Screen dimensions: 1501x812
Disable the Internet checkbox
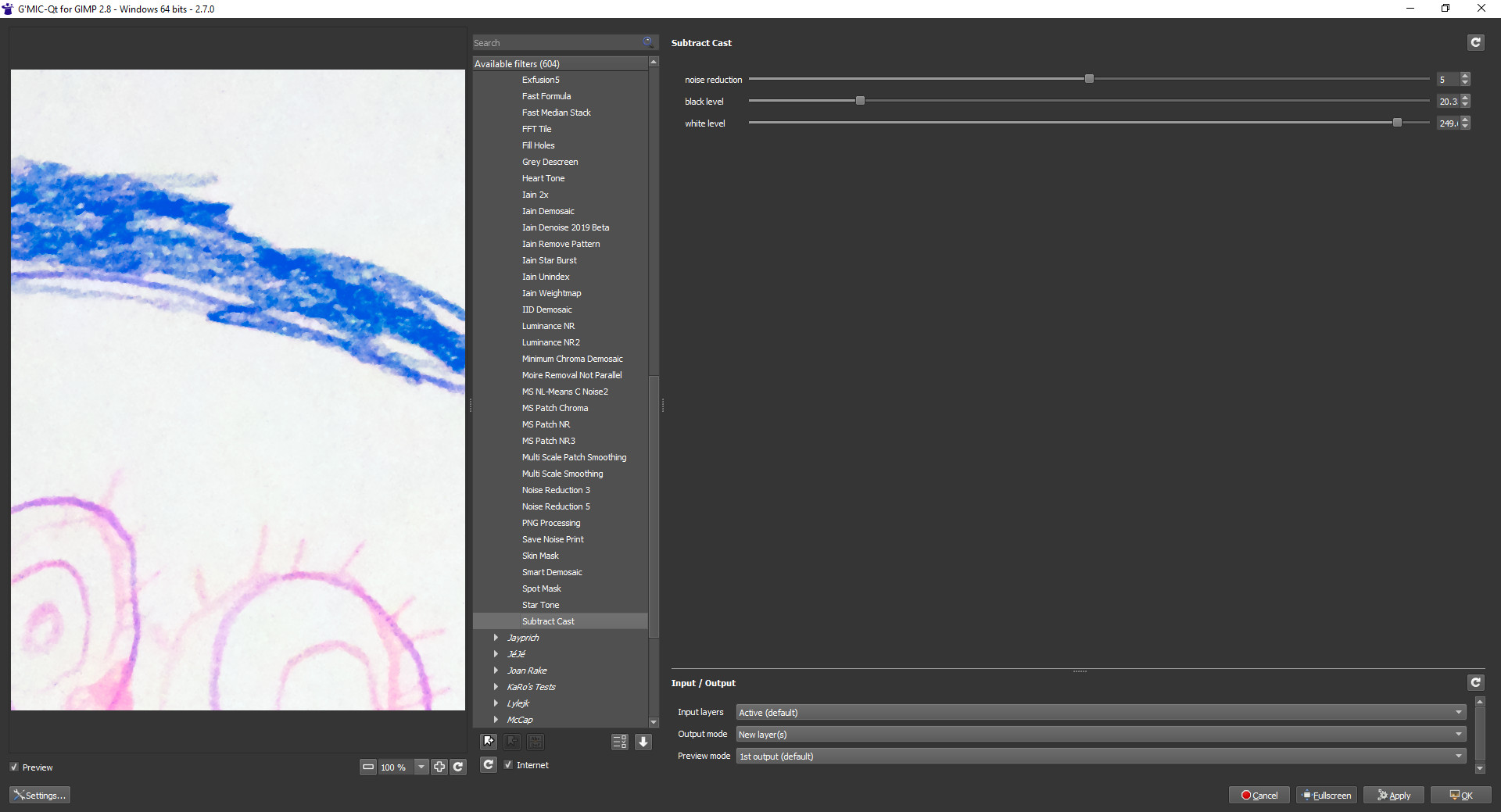[x=509, y=765]
